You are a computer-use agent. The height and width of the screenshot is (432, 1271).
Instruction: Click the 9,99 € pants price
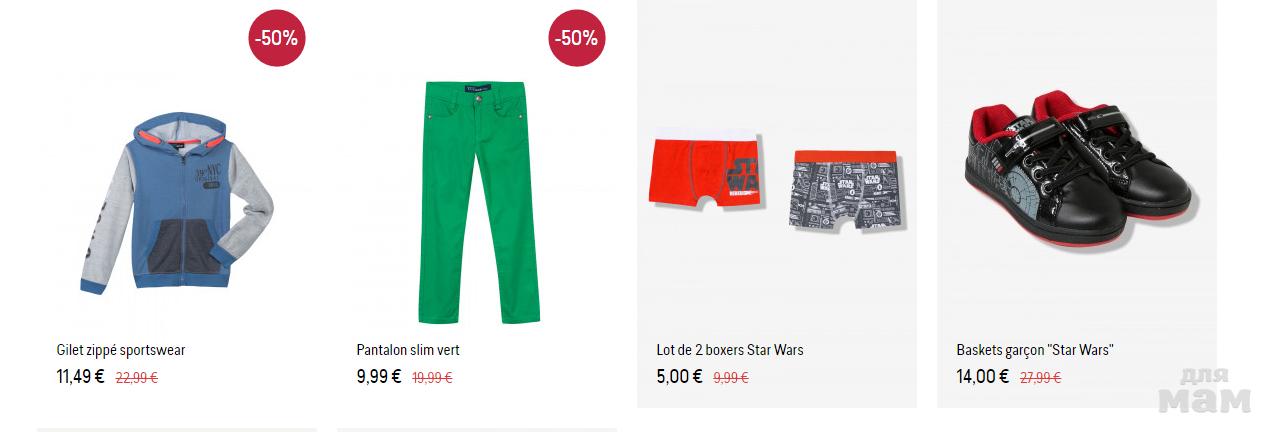tap(379, 377)
